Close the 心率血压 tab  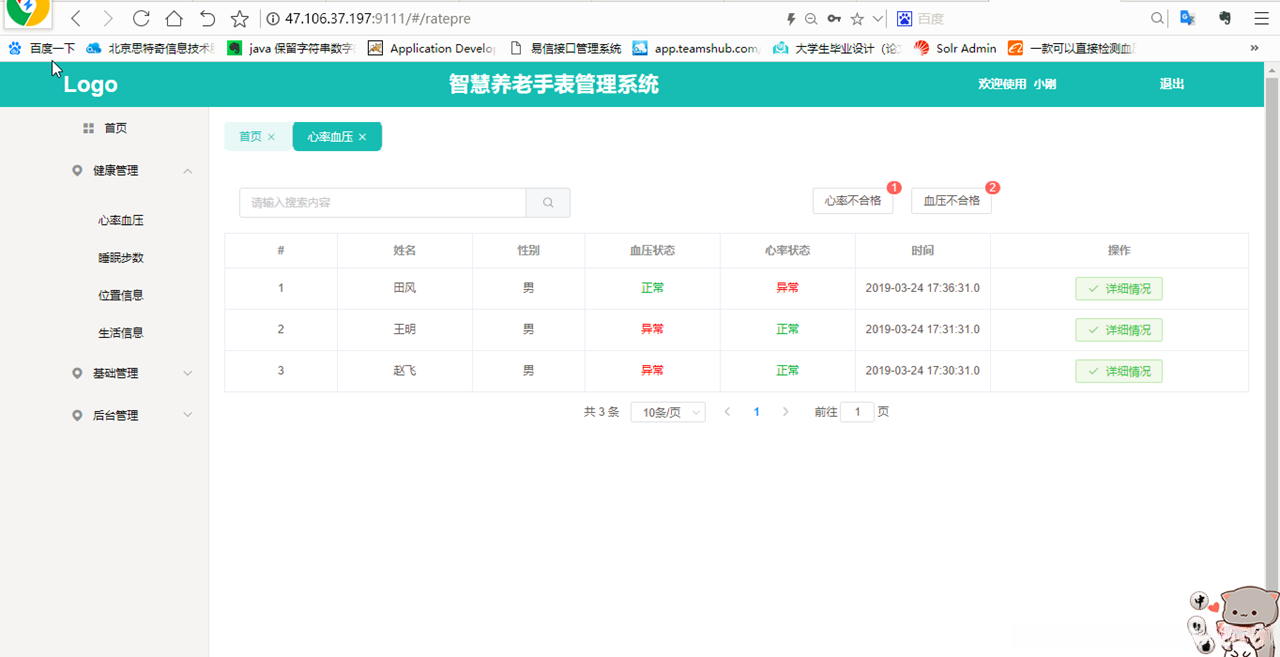(363, 136)
